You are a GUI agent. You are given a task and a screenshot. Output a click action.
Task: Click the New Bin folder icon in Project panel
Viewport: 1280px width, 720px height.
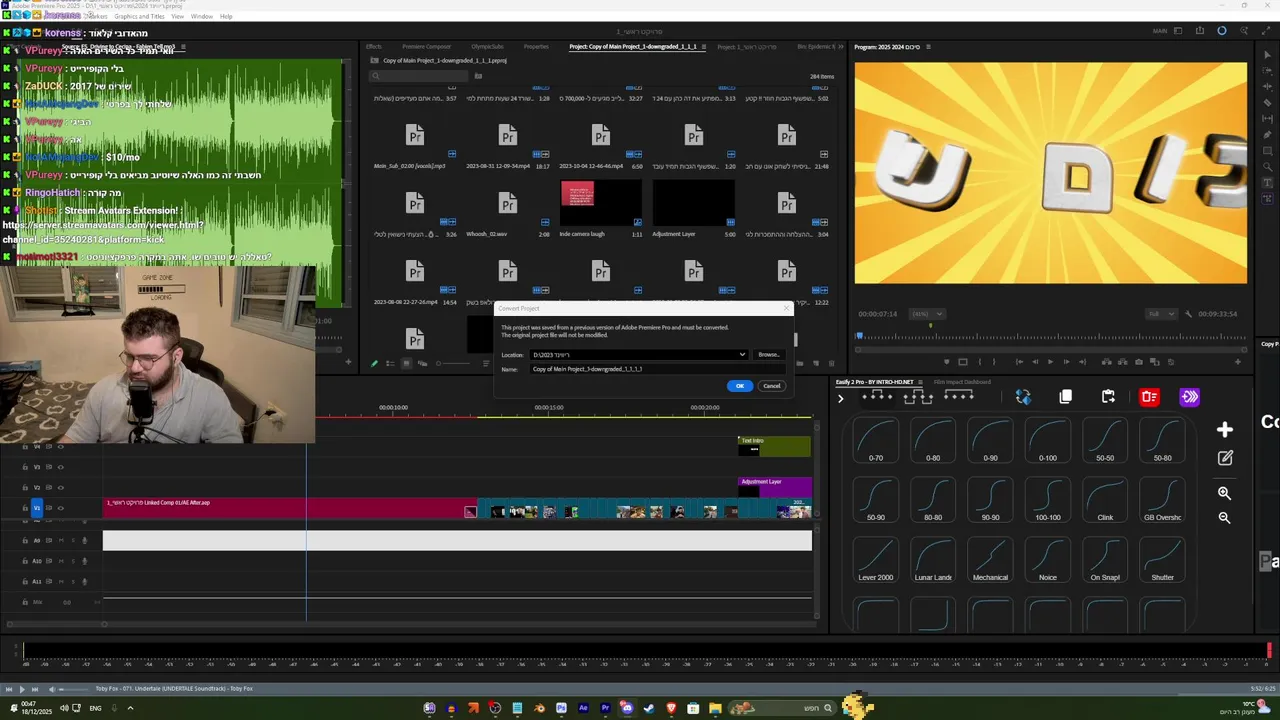coord(800,362)
